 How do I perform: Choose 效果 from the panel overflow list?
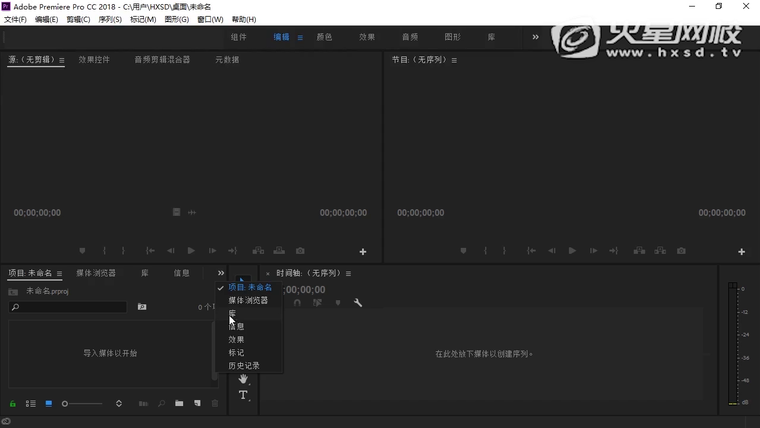tap(236, 339)
